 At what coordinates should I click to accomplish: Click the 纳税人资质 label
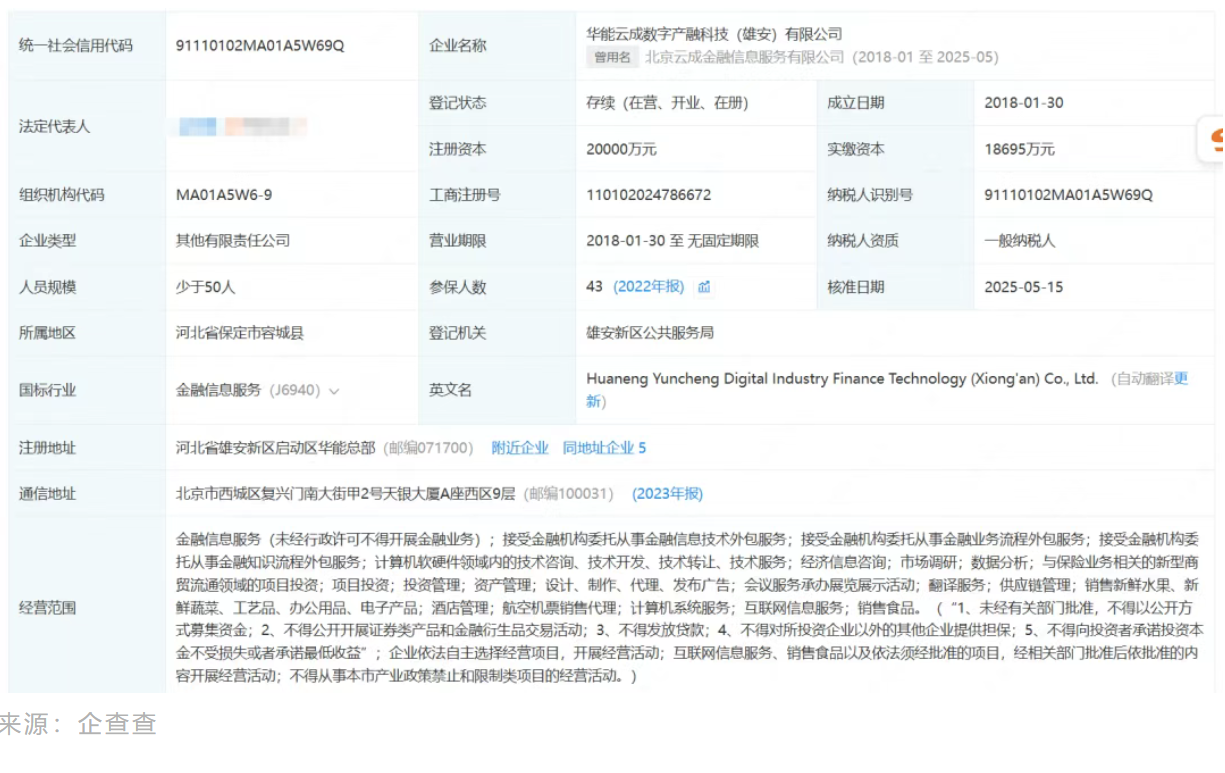pos(863,241)
